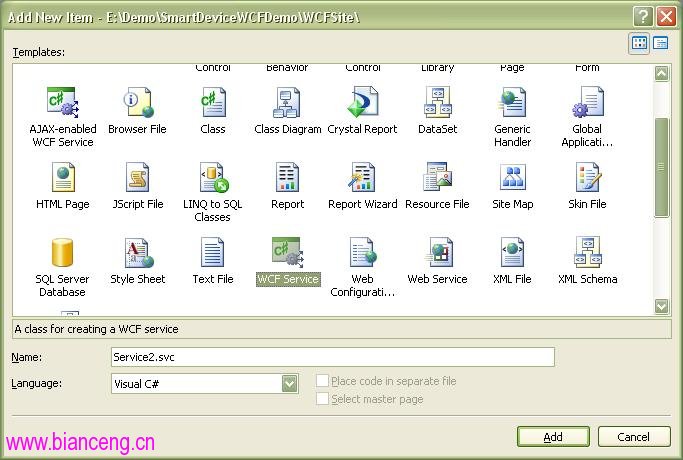Choose the Resource File template icon

click(438, 176)
